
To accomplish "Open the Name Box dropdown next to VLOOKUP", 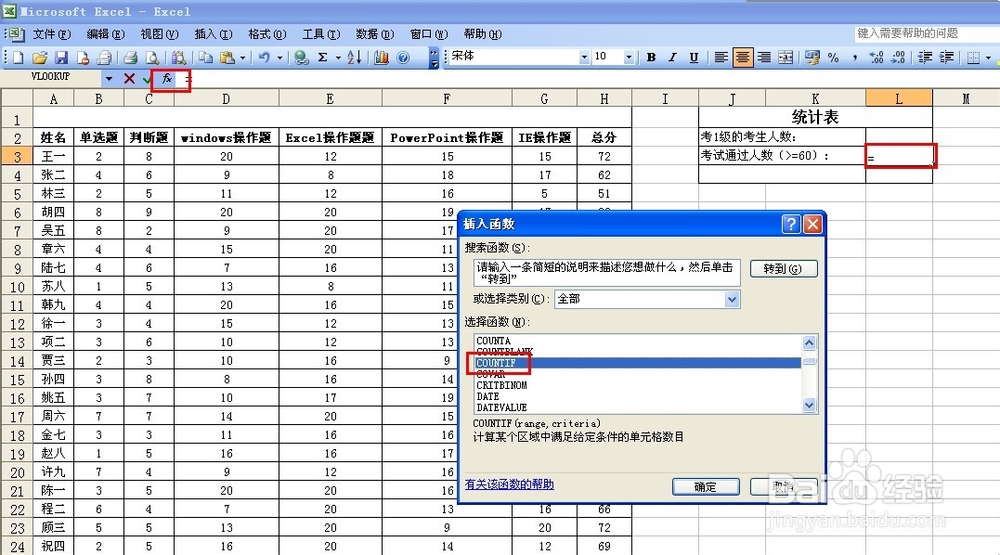I will [x=109, y=78].
